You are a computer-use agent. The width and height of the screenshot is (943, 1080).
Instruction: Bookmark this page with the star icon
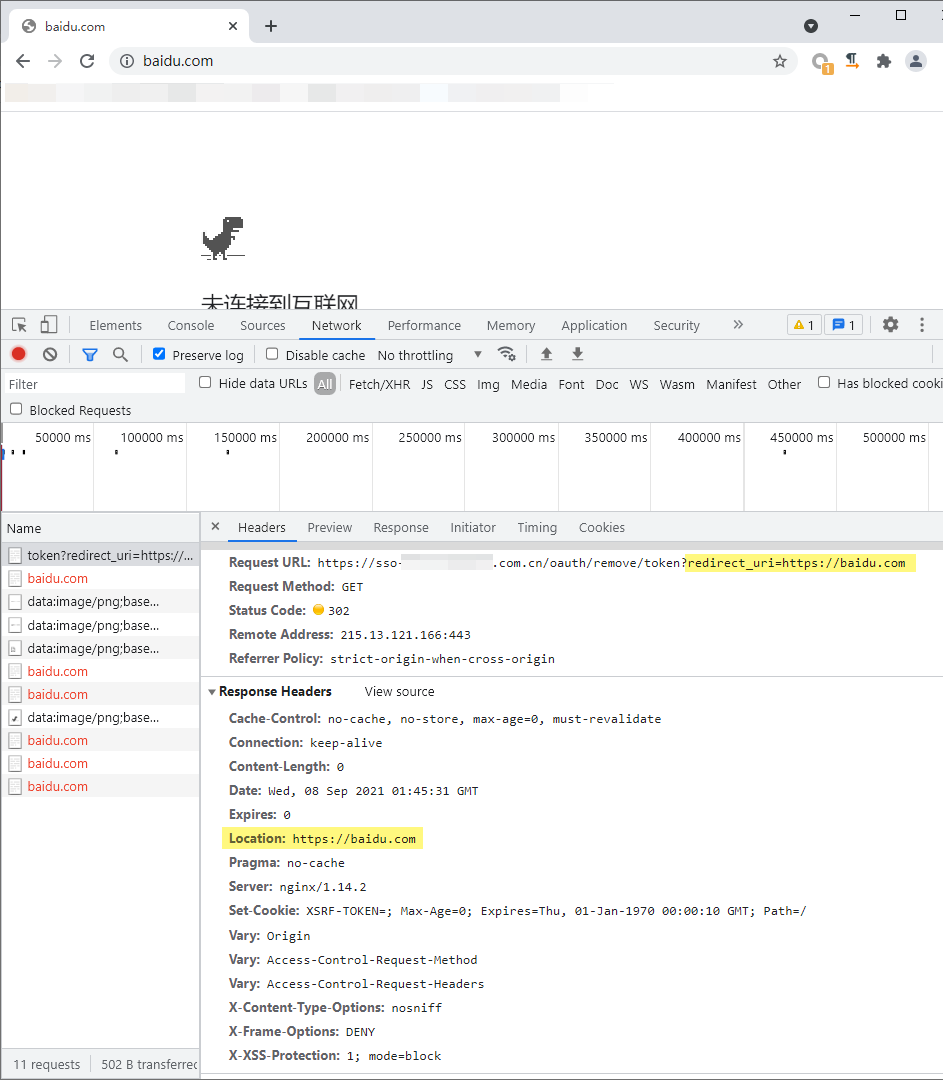pyautogui.click(x=780, y=61)
